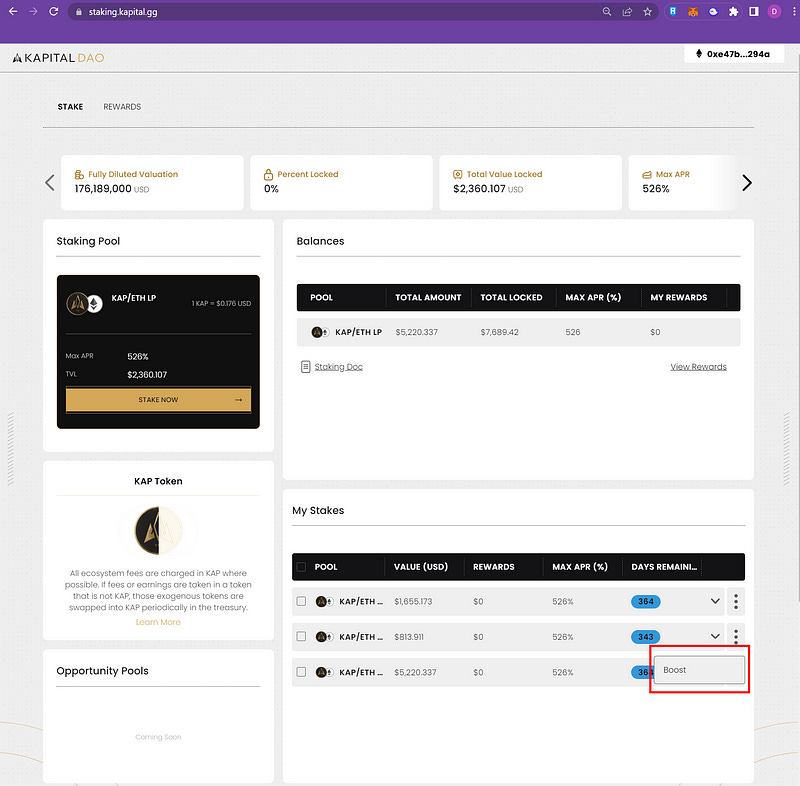Check the $813.911 stake checkbox
Screen dimensions: 800x786
[x=302, y=637]
